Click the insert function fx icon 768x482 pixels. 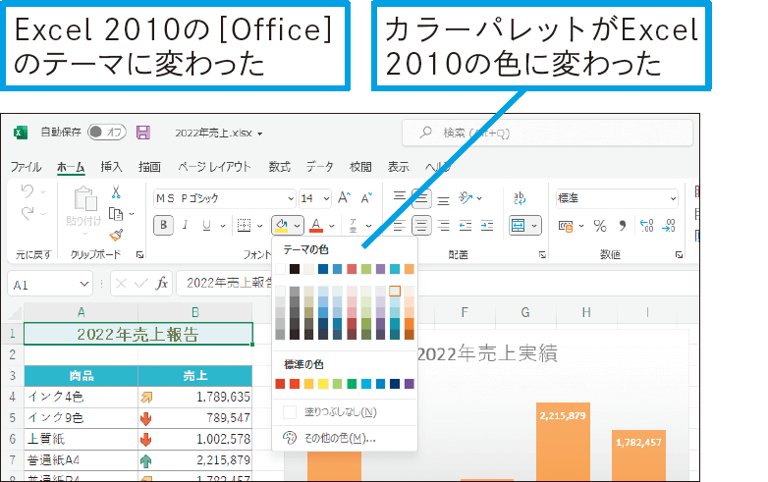[x=162, y=283]
